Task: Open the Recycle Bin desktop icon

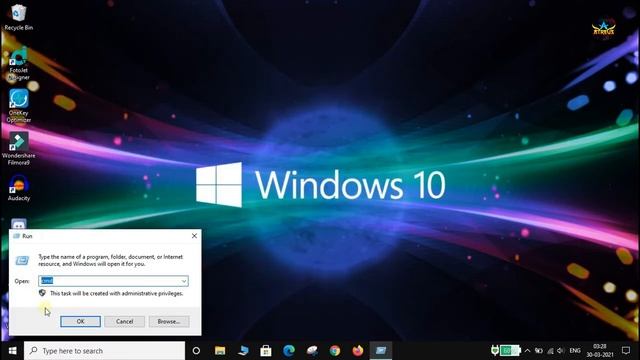Action: (18, 17)
